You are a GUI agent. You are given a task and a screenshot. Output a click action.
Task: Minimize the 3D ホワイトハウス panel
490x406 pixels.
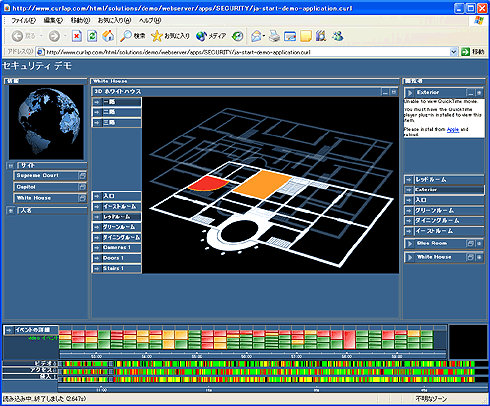pos(385,92)
